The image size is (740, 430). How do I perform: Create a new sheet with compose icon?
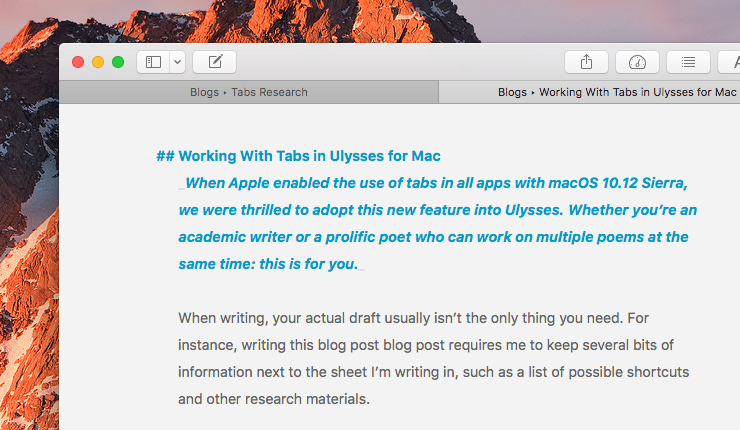point(214,62)
